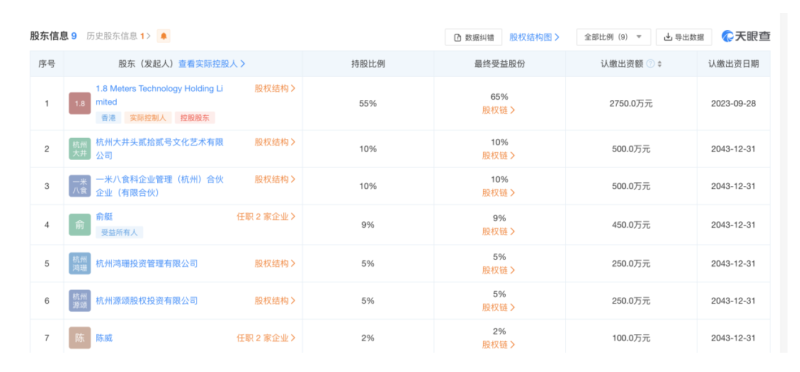Image resolution: width=800 pixels, height=372 pixels.
Task: Click the help icon next to 认缴出资额
Action: coord(650,64)
